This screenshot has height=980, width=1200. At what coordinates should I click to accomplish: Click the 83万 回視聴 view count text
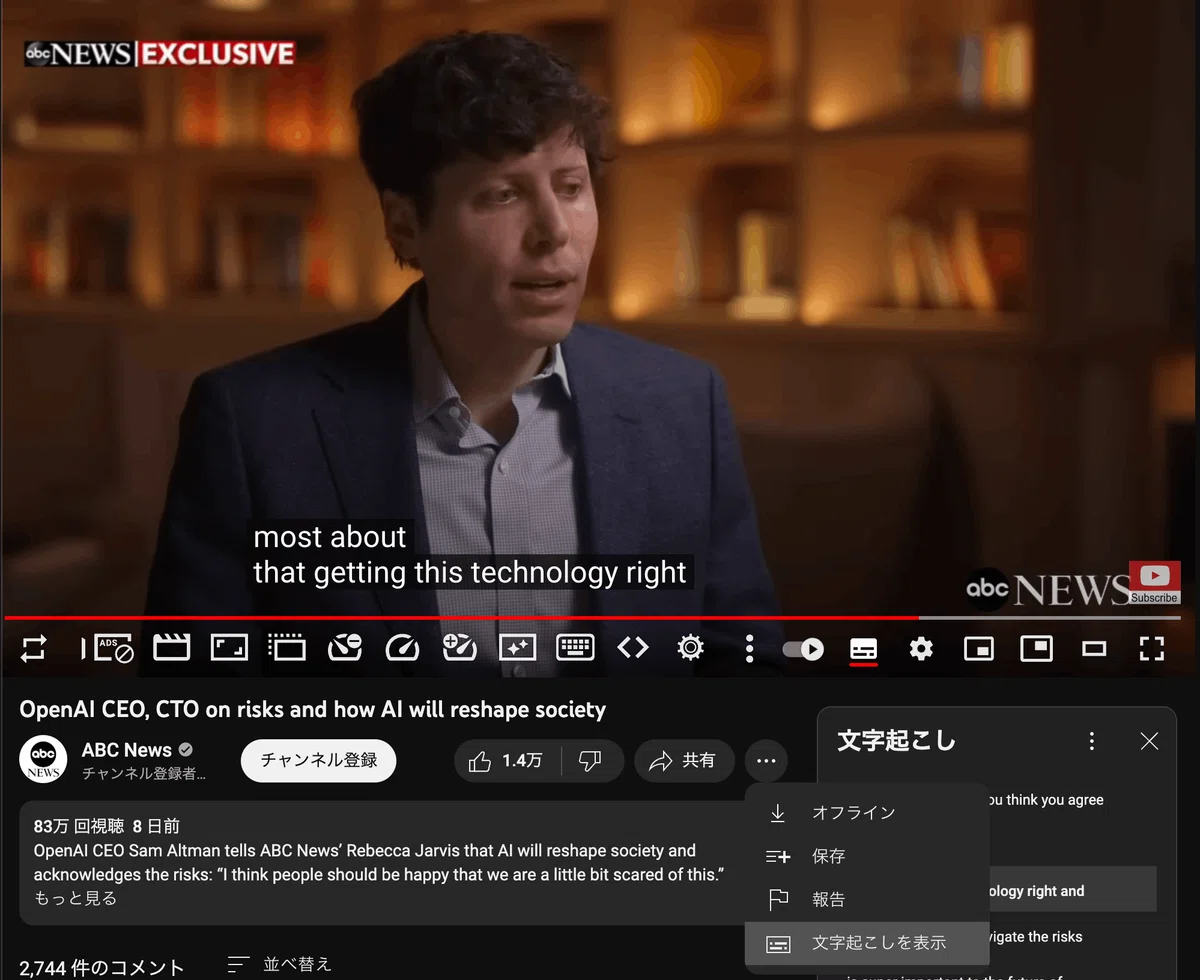click(x=79, y=826)
